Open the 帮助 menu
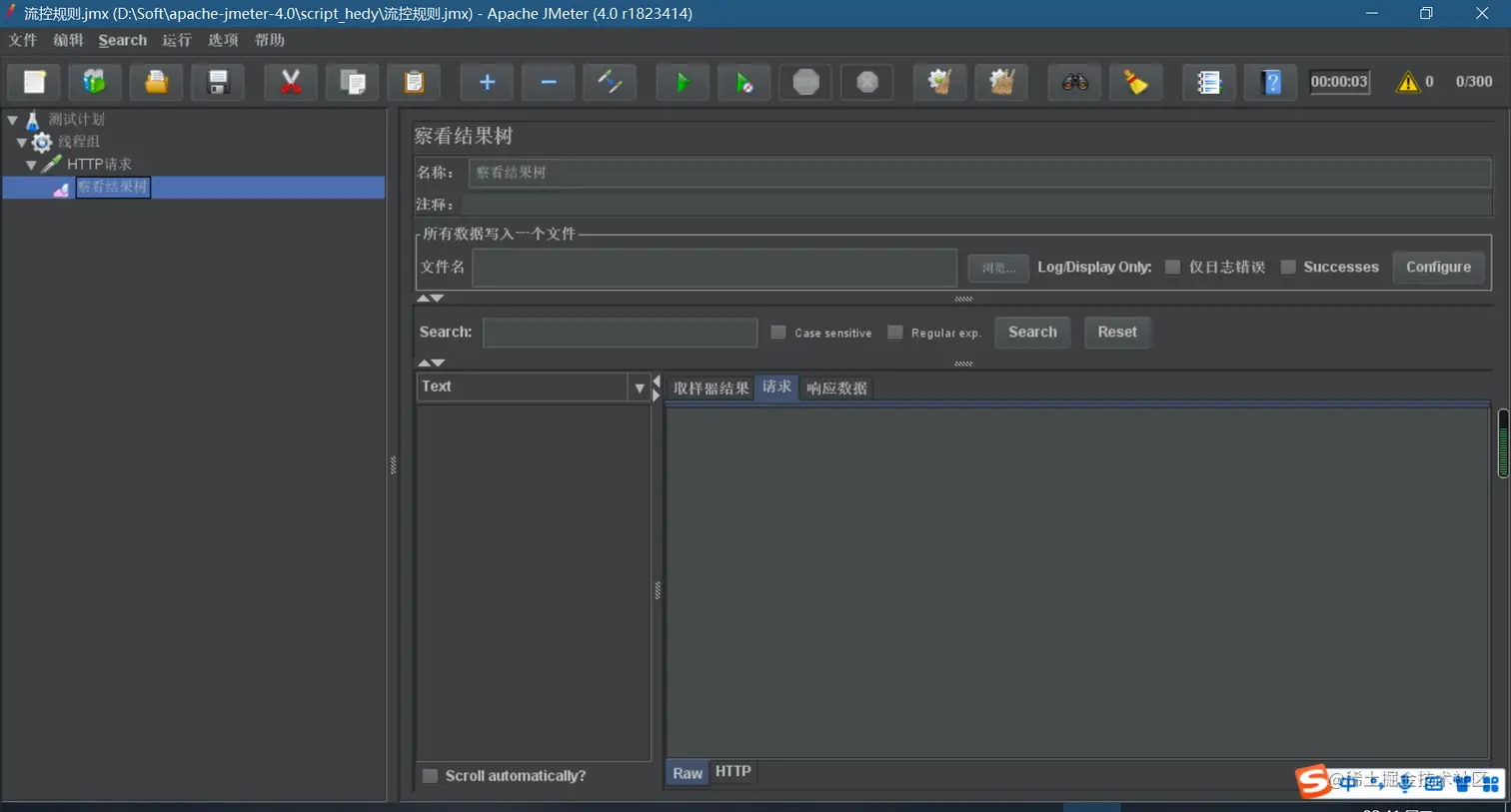This screenshot has width=1511, height=812. click(270, 40)
